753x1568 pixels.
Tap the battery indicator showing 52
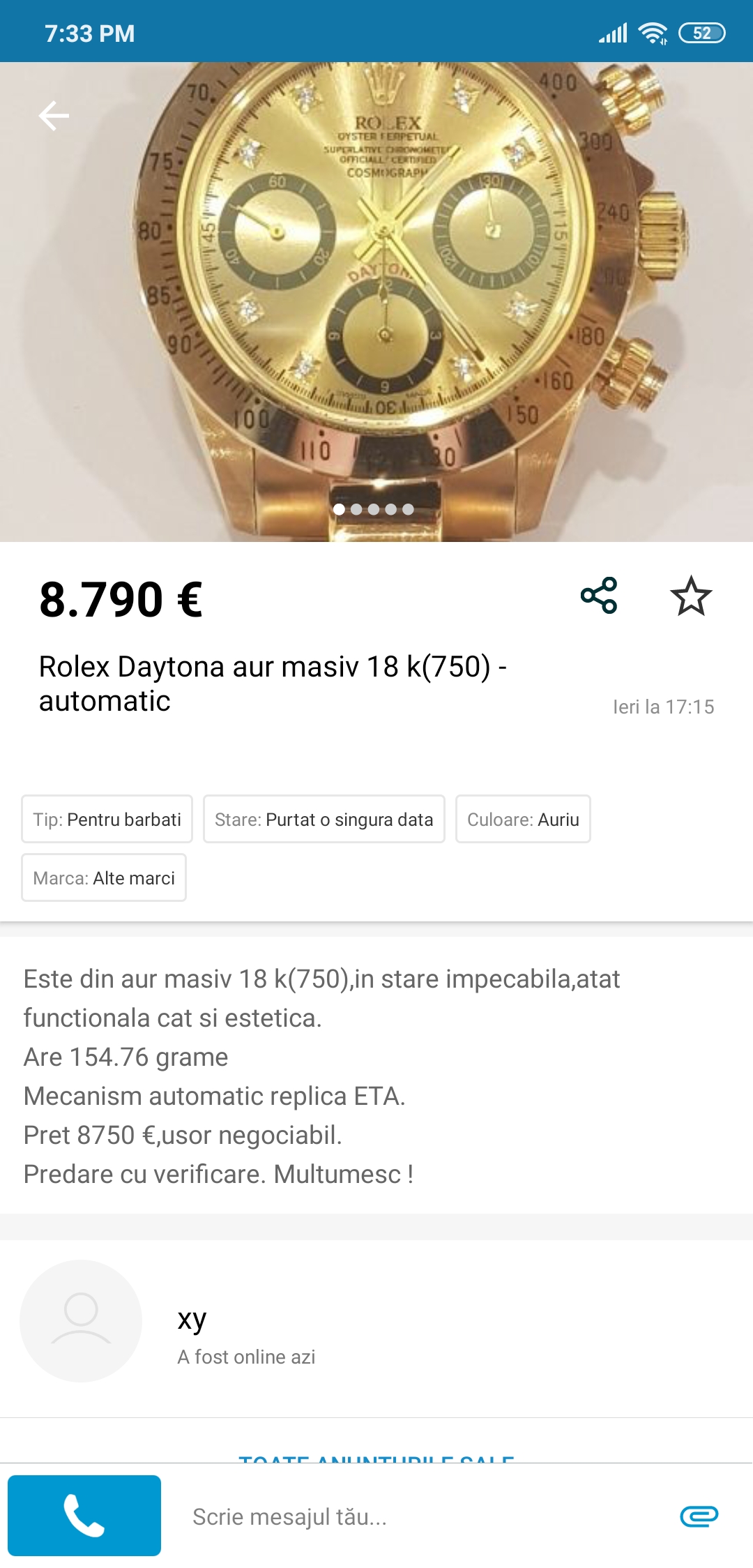coord(702,33)
